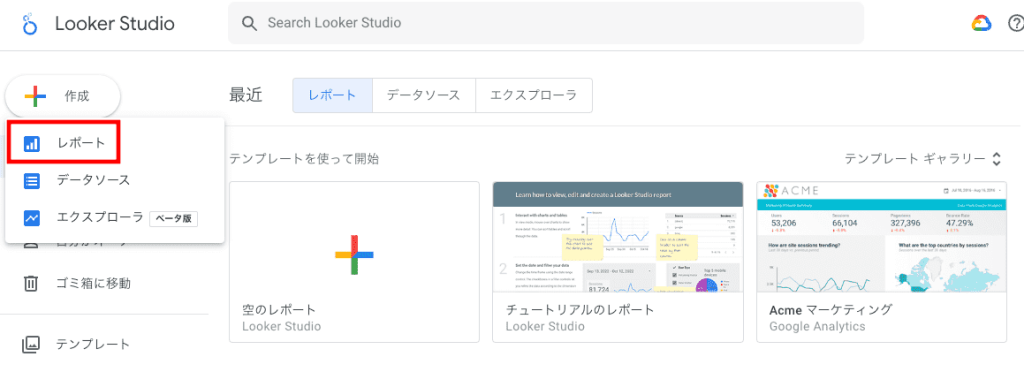The width and height of the screenshot is (1024, 372).
Task: Open the Google Cloud icon
Action: click(x=981, y=23)
